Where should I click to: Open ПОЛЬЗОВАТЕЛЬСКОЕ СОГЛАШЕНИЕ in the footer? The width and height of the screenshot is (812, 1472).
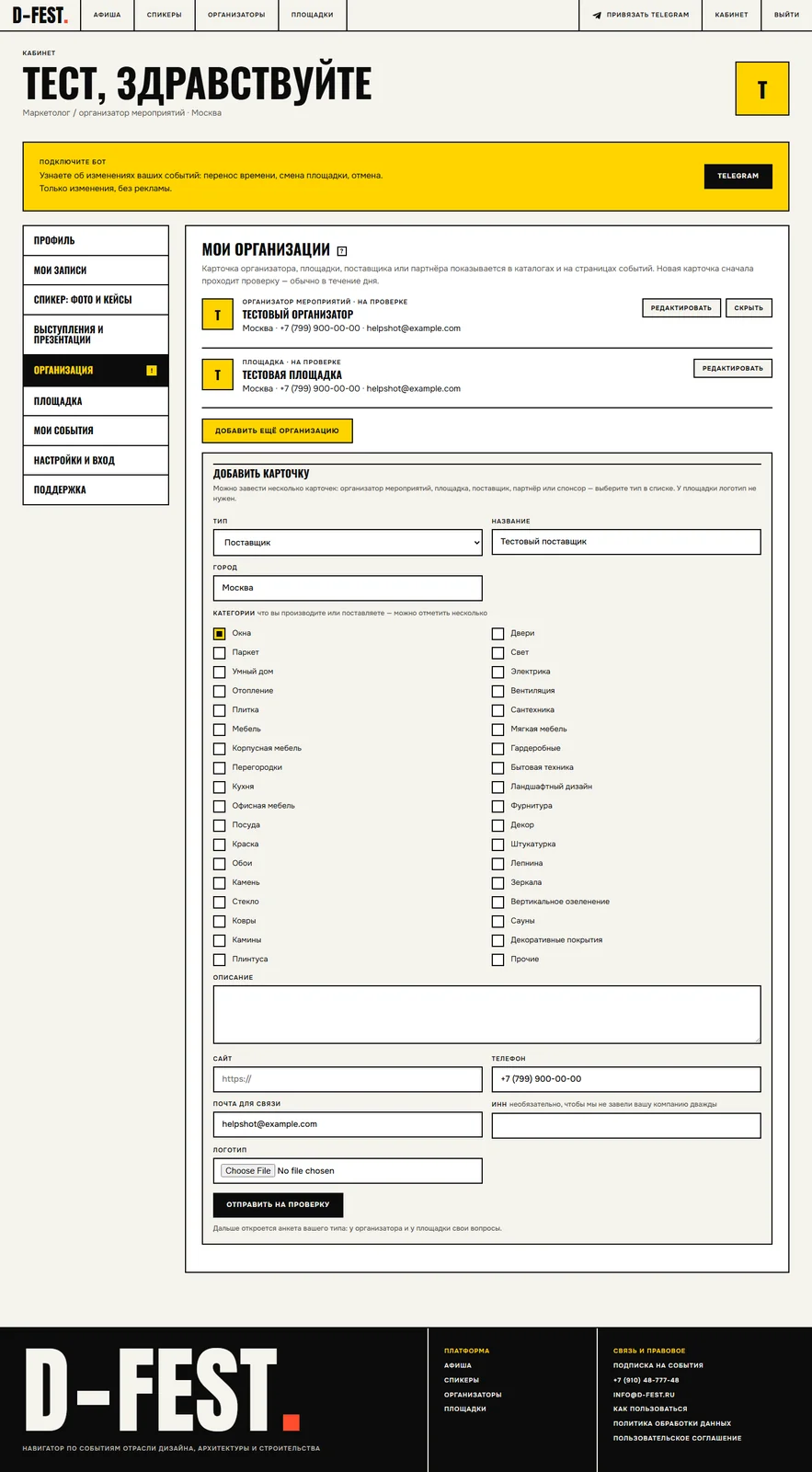677,1439
